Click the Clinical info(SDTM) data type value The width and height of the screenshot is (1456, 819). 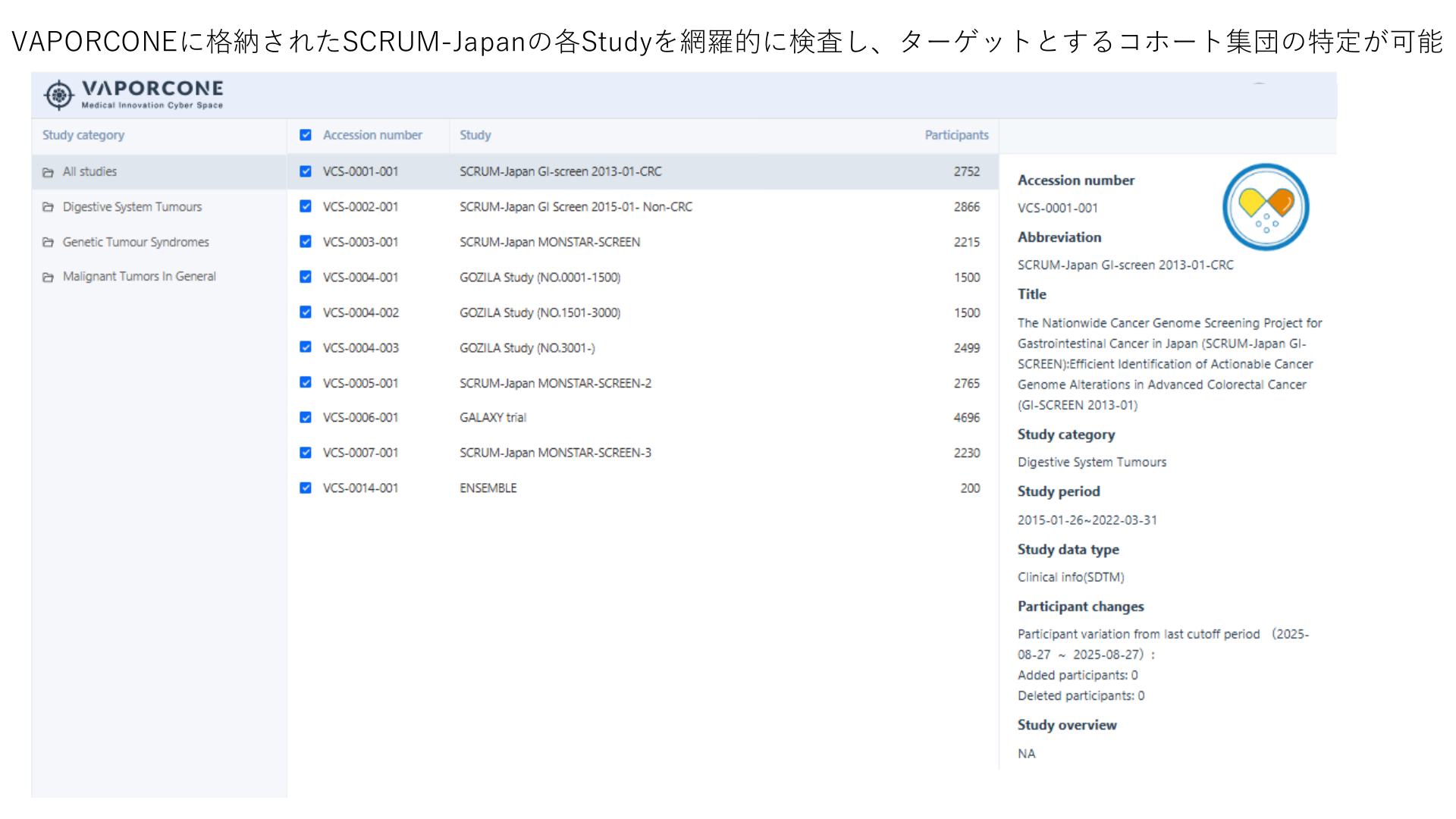tap(1071, 577)
